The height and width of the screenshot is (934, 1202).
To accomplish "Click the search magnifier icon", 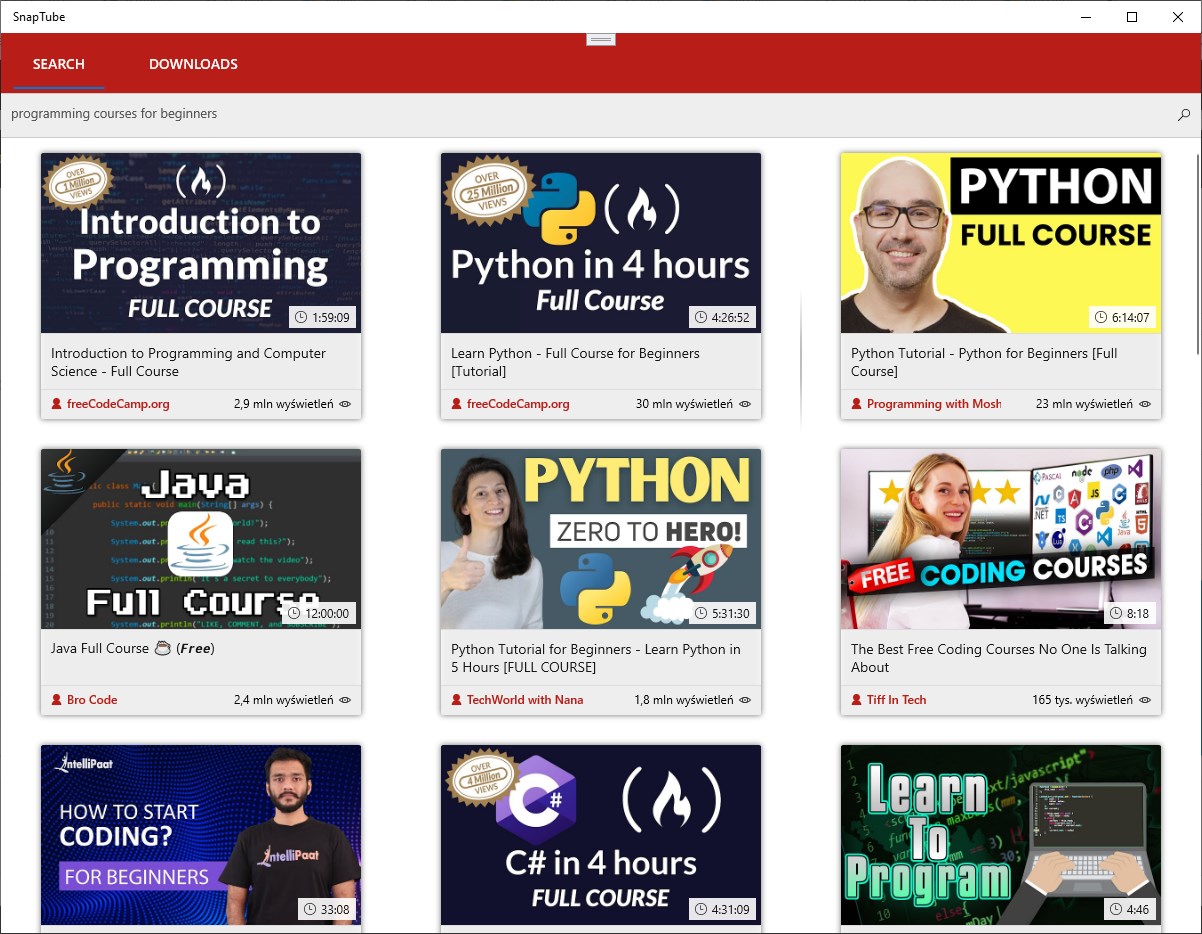I will 1183,114.
